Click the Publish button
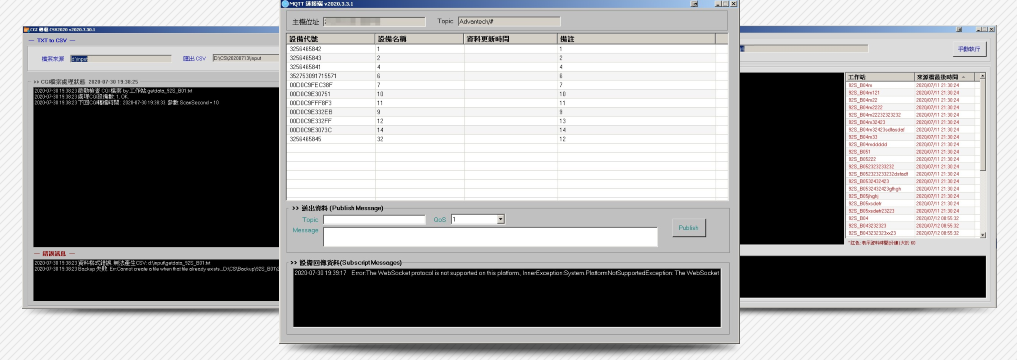Screen dimensions: 1017x360 pyautogui.click(x=688, y=228)
